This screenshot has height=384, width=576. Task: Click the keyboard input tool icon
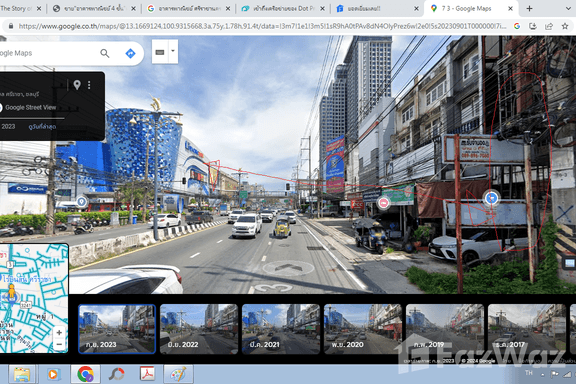pyautogui.click(x=160, y=52)
